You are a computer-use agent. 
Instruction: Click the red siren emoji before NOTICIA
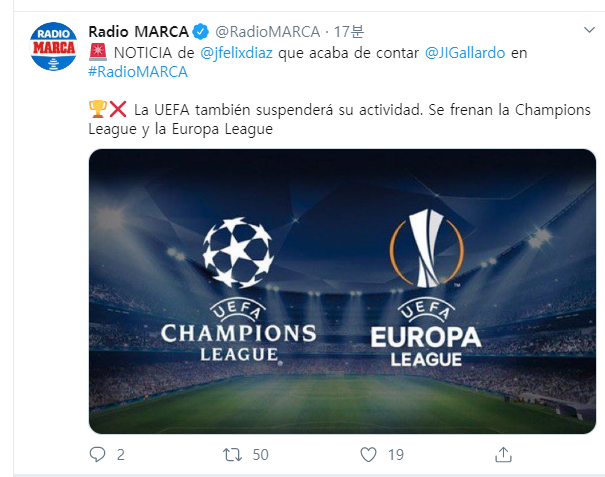[x=98, y=51]
